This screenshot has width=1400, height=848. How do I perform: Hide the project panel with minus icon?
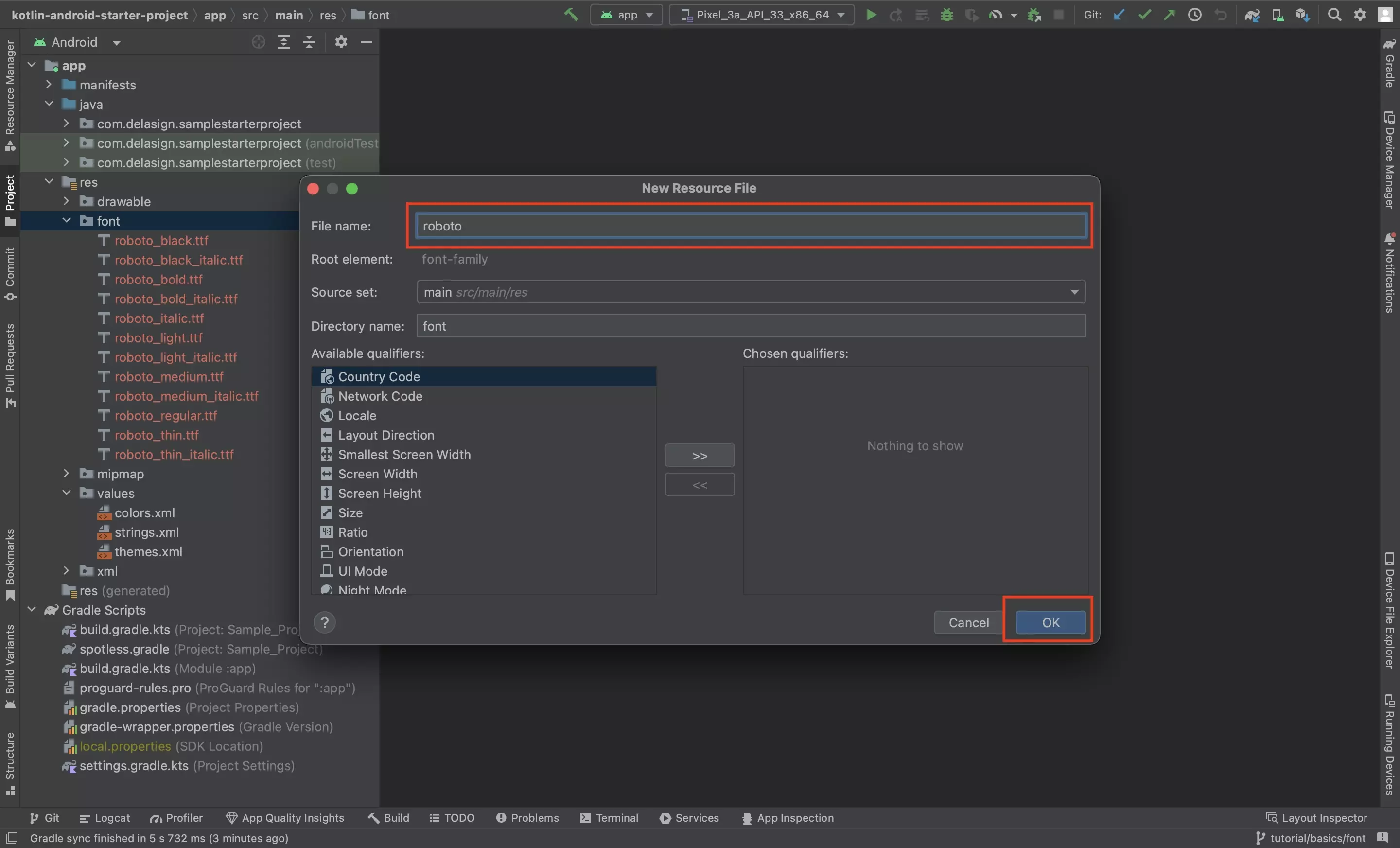[367, 42]
